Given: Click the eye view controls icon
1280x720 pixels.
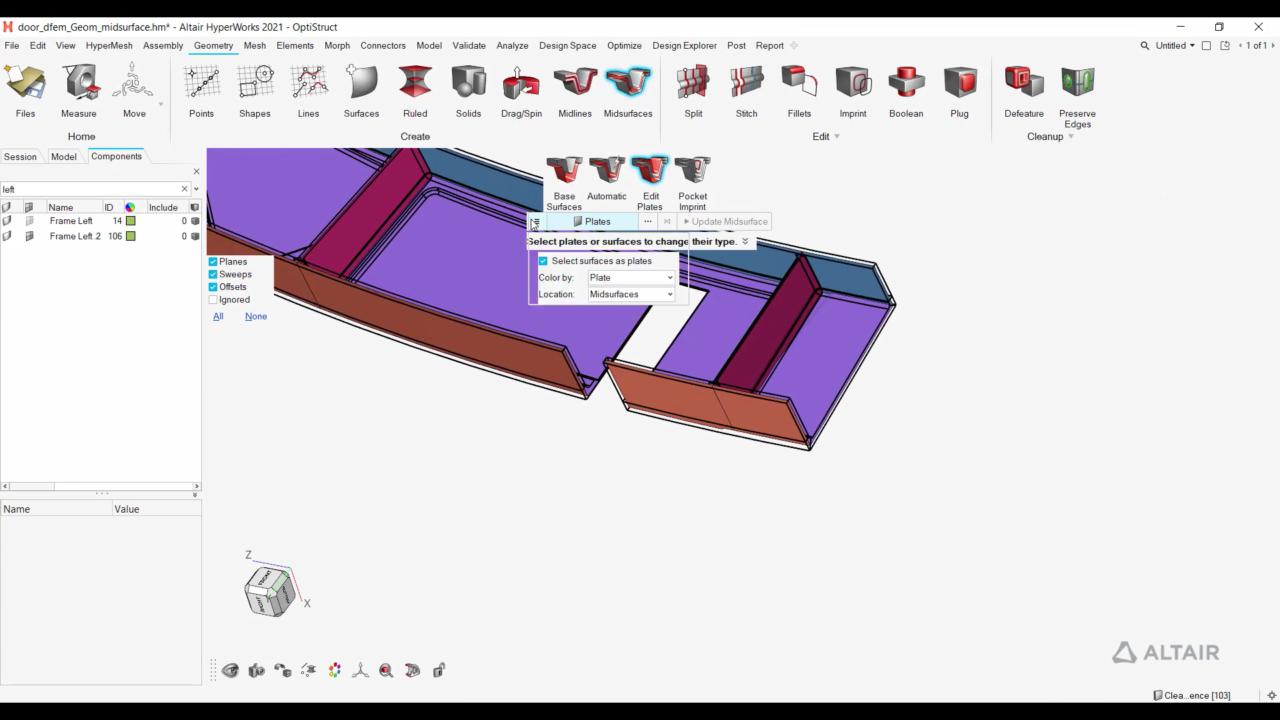Looking at the screenshot, I should tap(231, 670).
